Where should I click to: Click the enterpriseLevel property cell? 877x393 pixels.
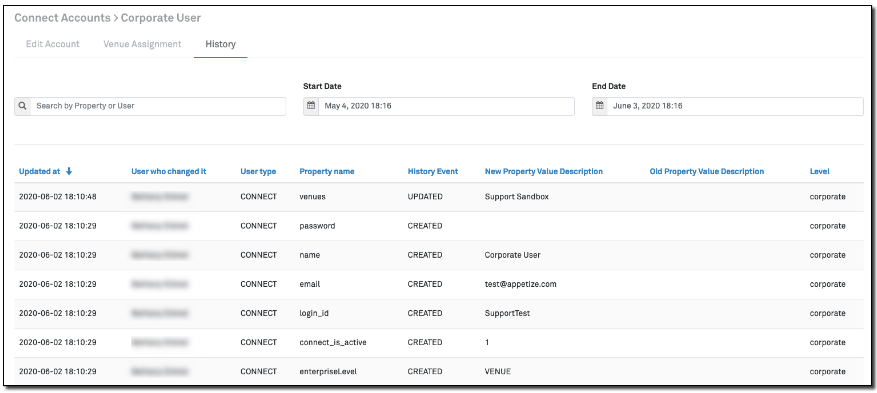328,371
